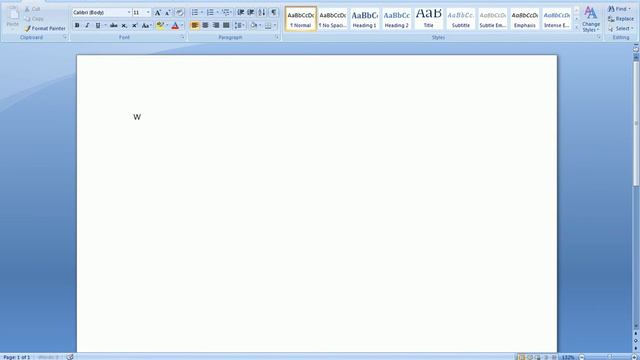Toggle Strikethrough formatting

tap(113, 25)
